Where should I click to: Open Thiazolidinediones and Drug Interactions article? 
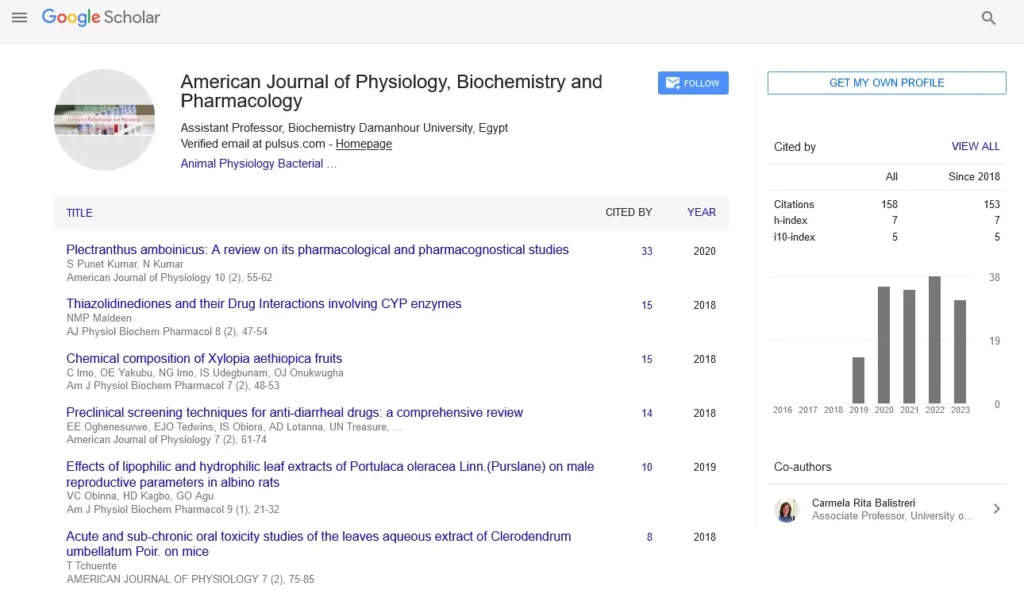(264, 303)
